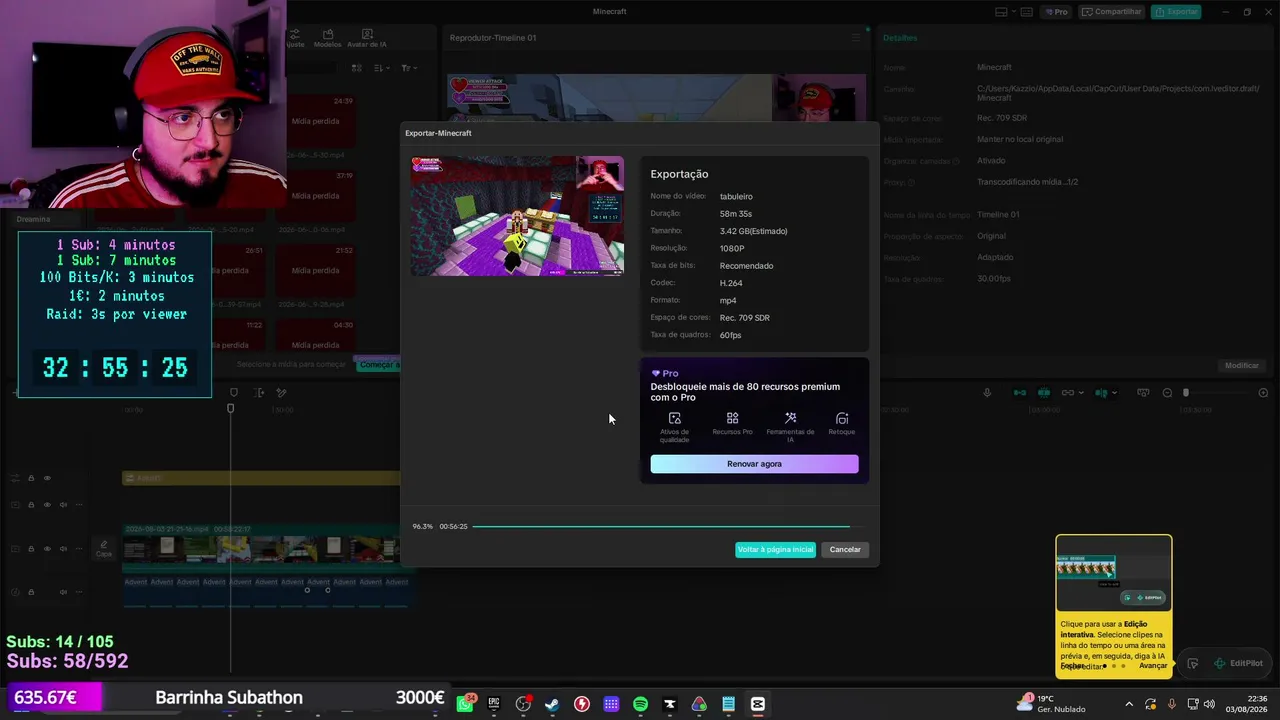Screen dimensions: 1280x720
Task: Click the export file name "tabuleiro"
Action: (x=736, y=197)
